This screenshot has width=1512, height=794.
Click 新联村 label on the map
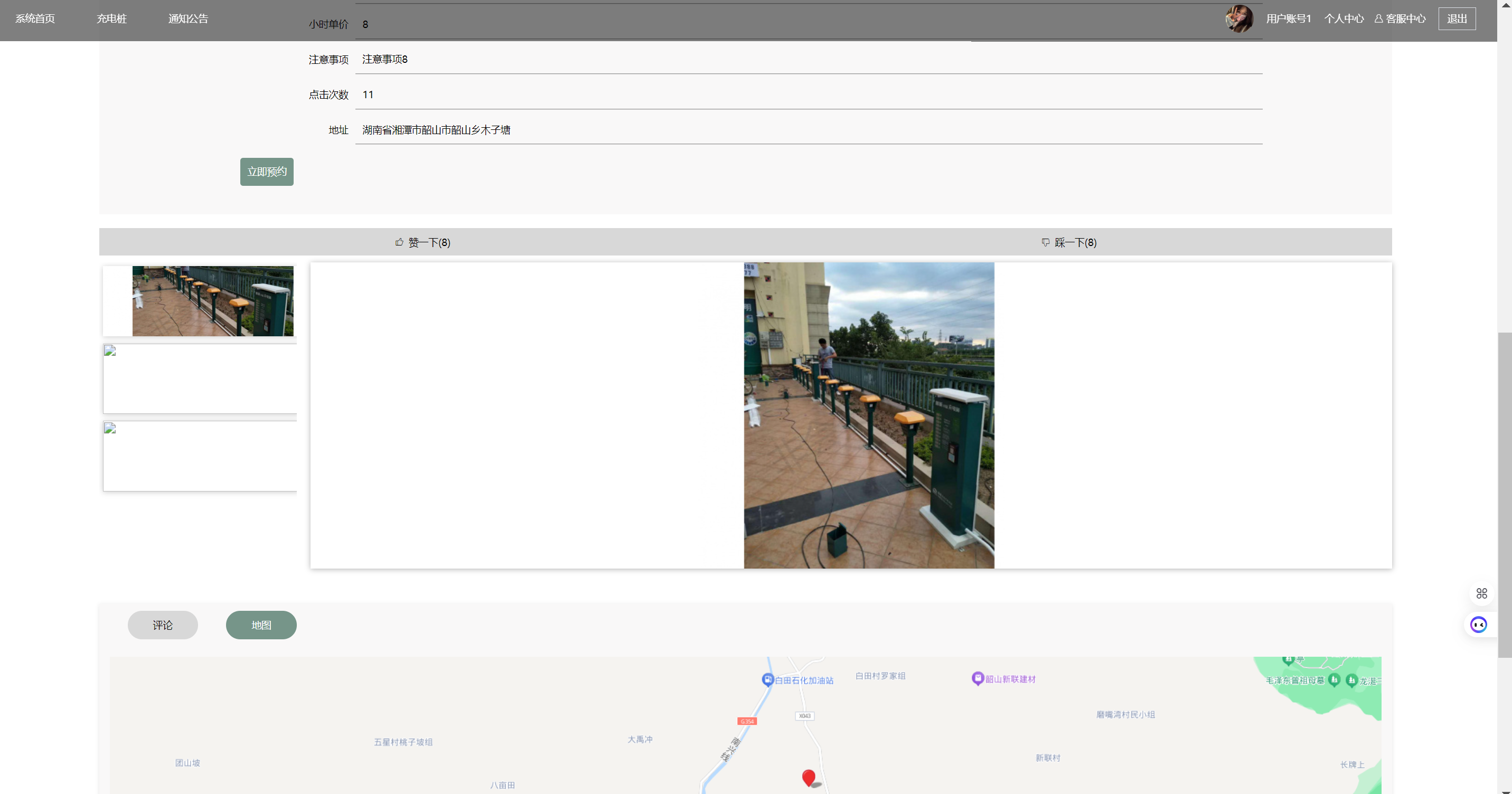point(1048,758)
